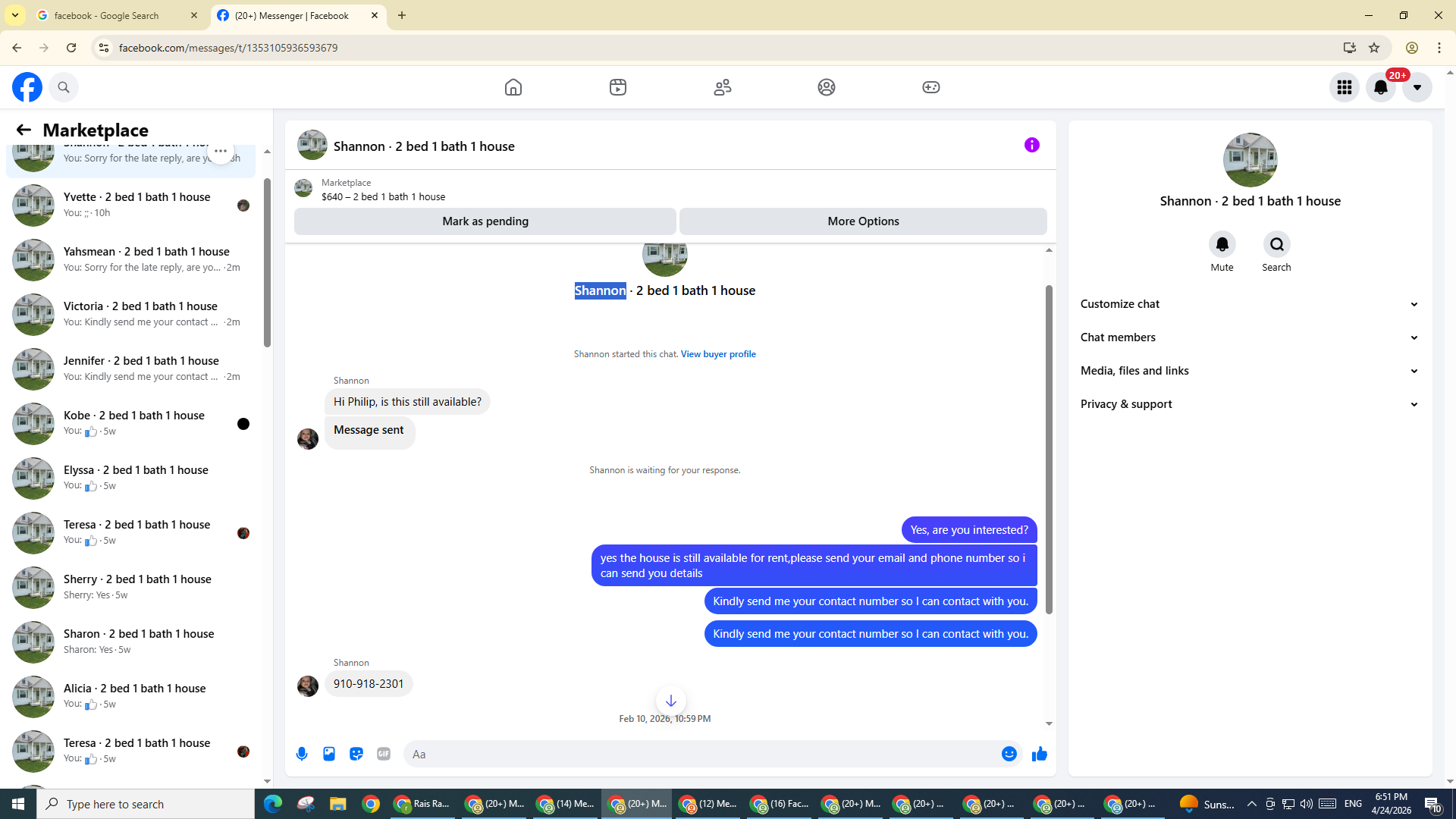Send a thumbs up like
Viewport: 1456px width, 819px height.
[x=1040, y=754]
